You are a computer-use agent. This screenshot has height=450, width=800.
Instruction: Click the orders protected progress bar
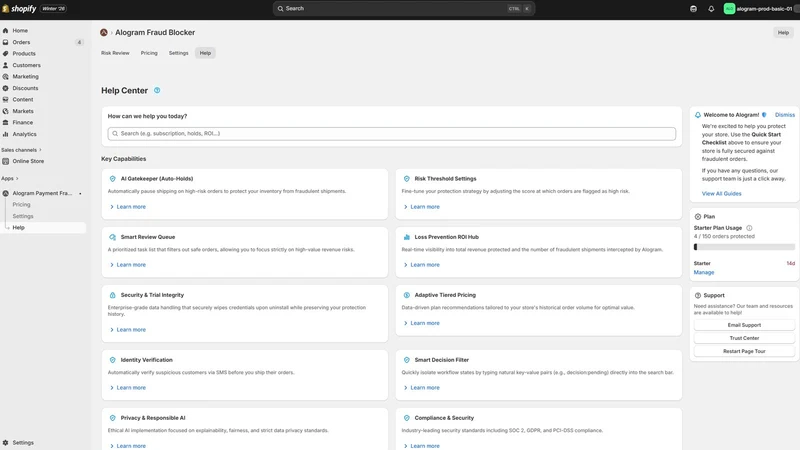(x=744, y=247)
